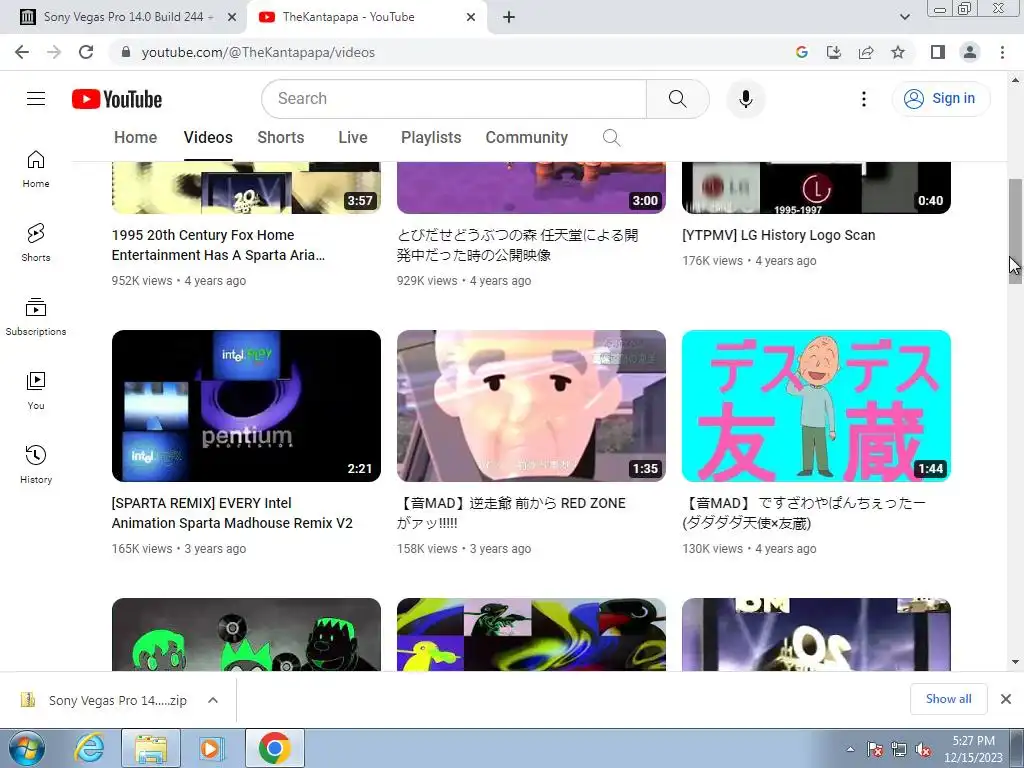Expand Sony Vegas Pro download options chevron

[x=213, y=700]
